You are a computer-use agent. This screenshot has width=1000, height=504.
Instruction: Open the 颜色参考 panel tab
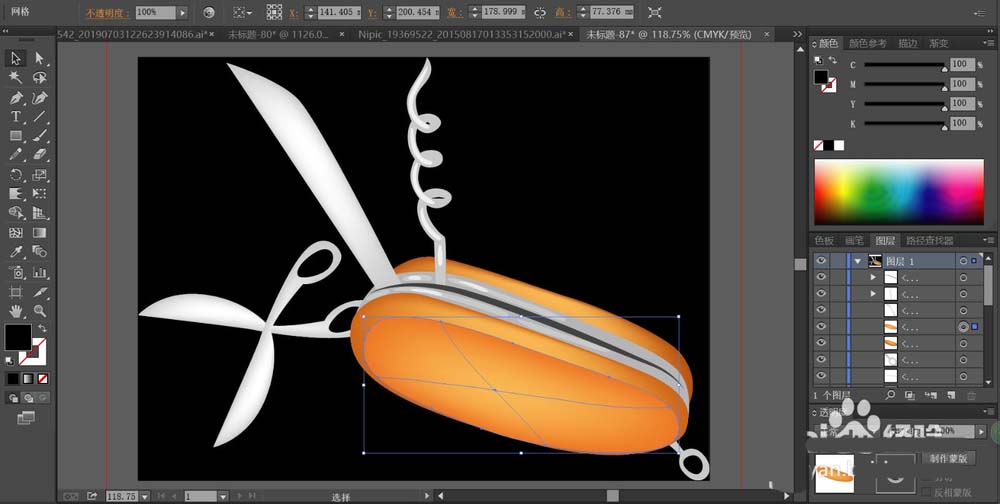tap(867, 43)
